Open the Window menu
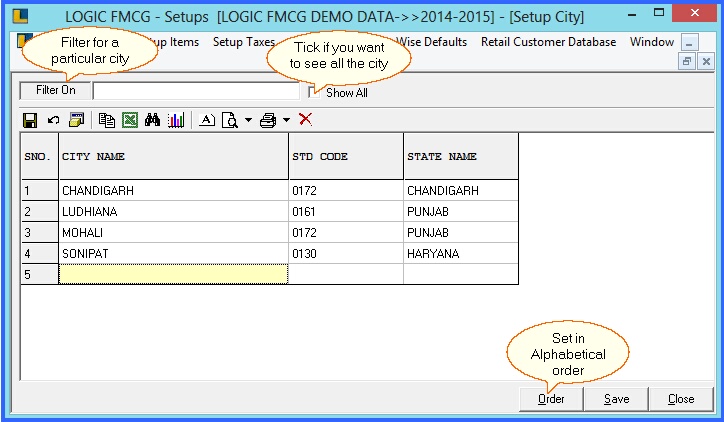 click(652, 42)
